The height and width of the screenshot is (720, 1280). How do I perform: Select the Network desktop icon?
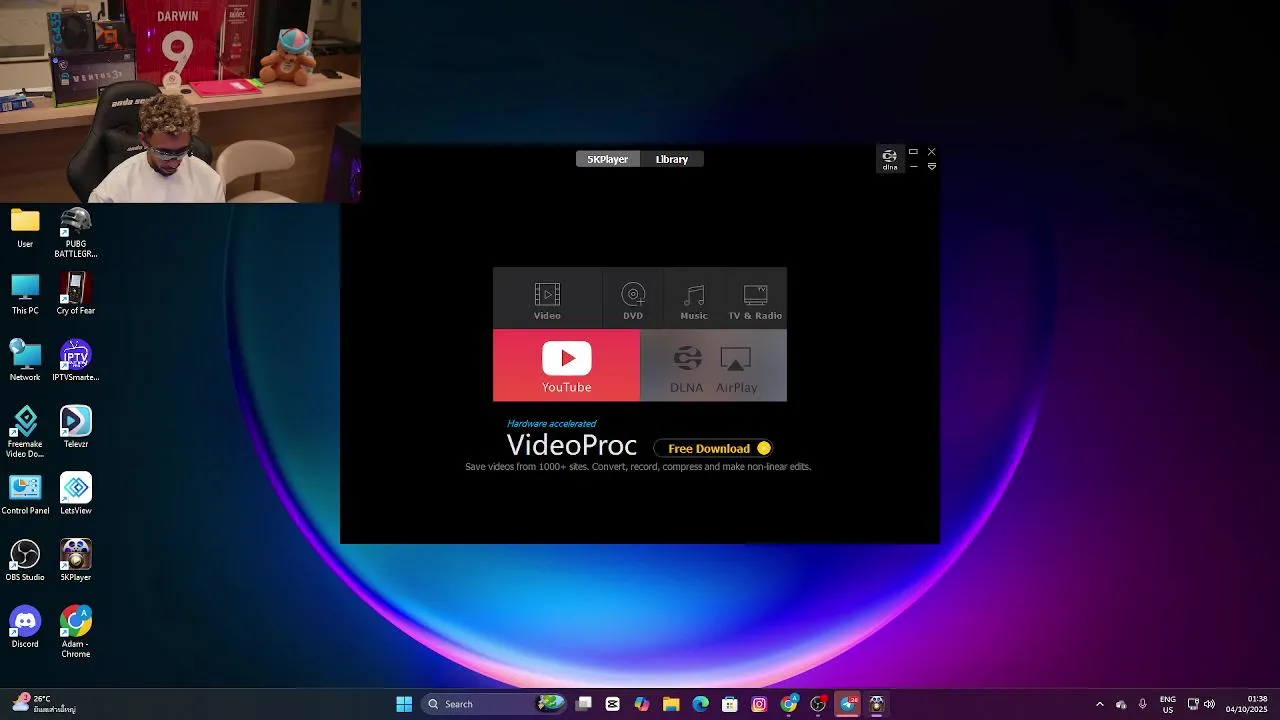[25, 361]
